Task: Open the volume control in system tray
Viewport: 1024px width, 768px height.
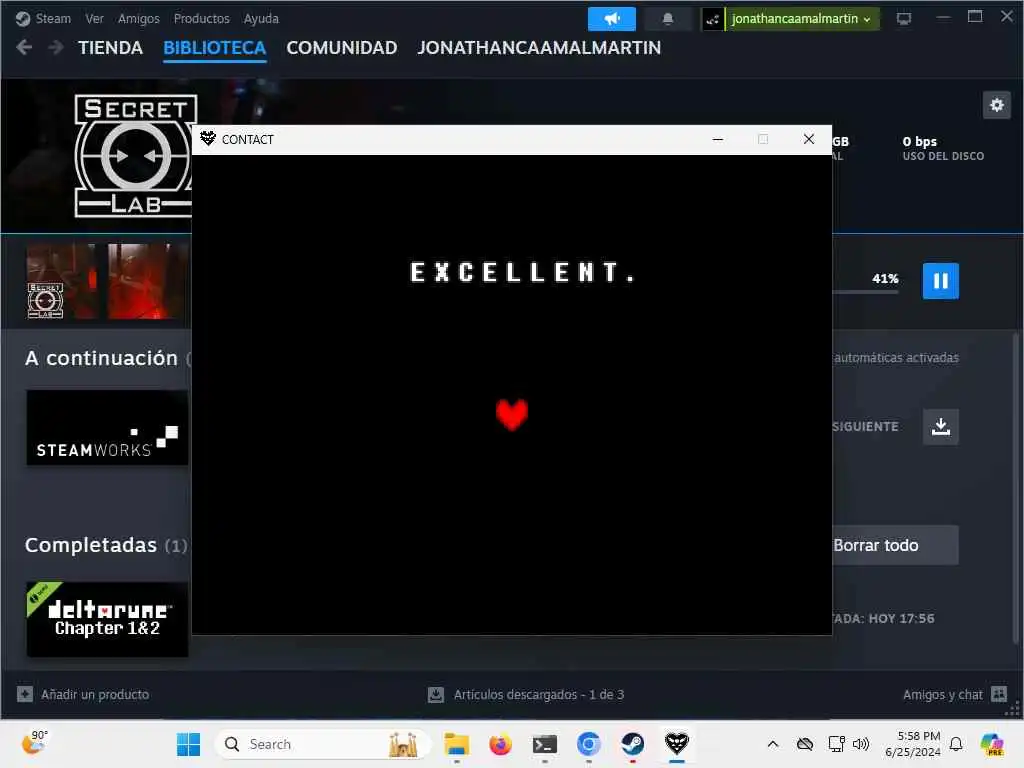Action: pos(861,744)
